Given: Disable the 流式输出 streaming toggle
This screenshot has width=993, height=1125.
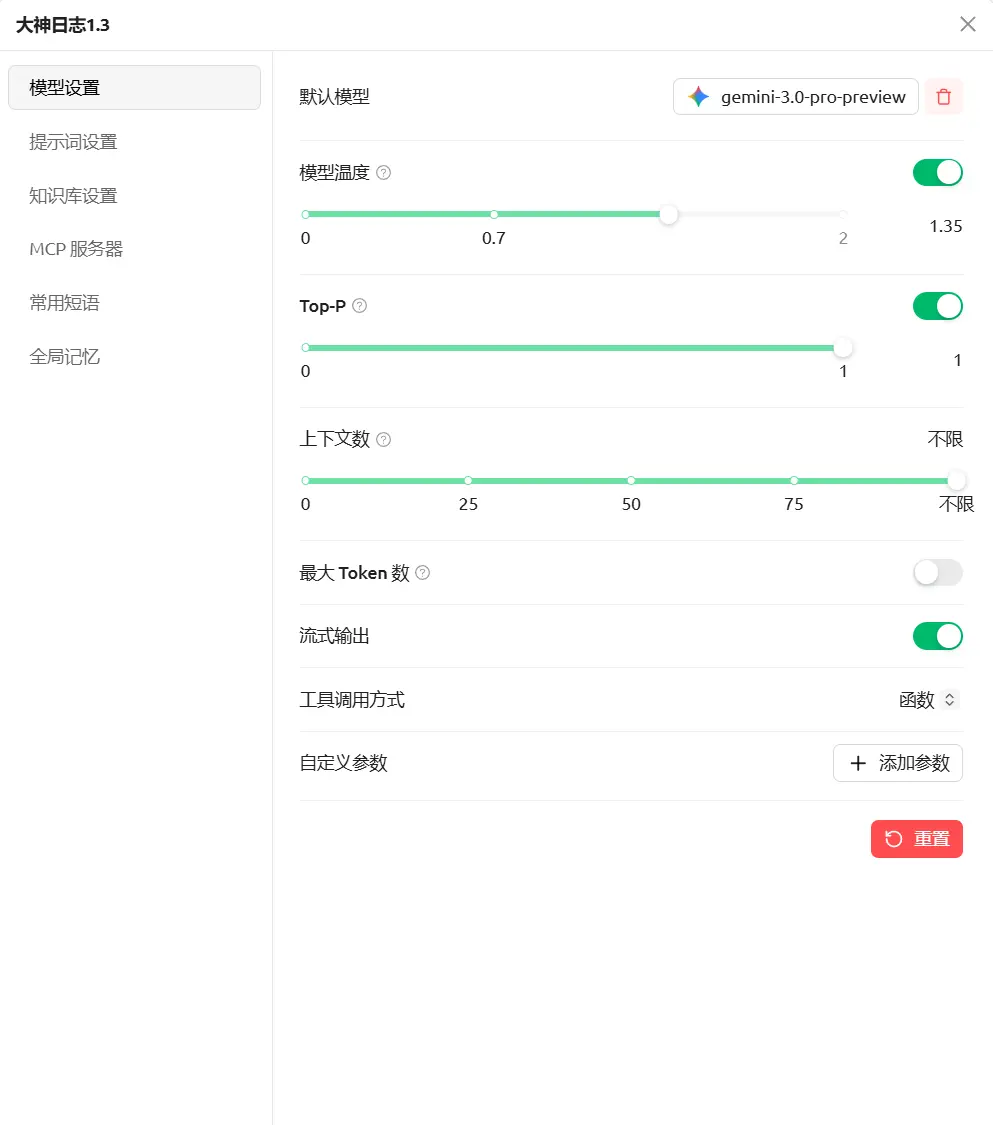Looking at the screenshot, I should tap(937, 636).
